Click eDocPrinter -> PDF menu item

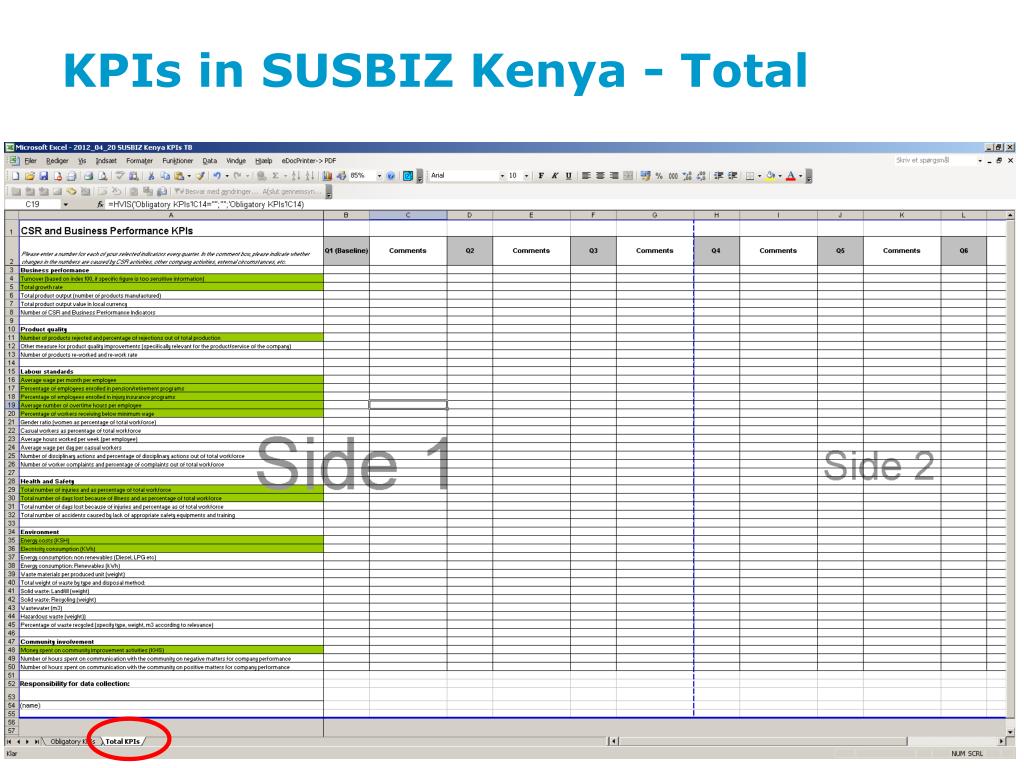[x=309, y=161]
